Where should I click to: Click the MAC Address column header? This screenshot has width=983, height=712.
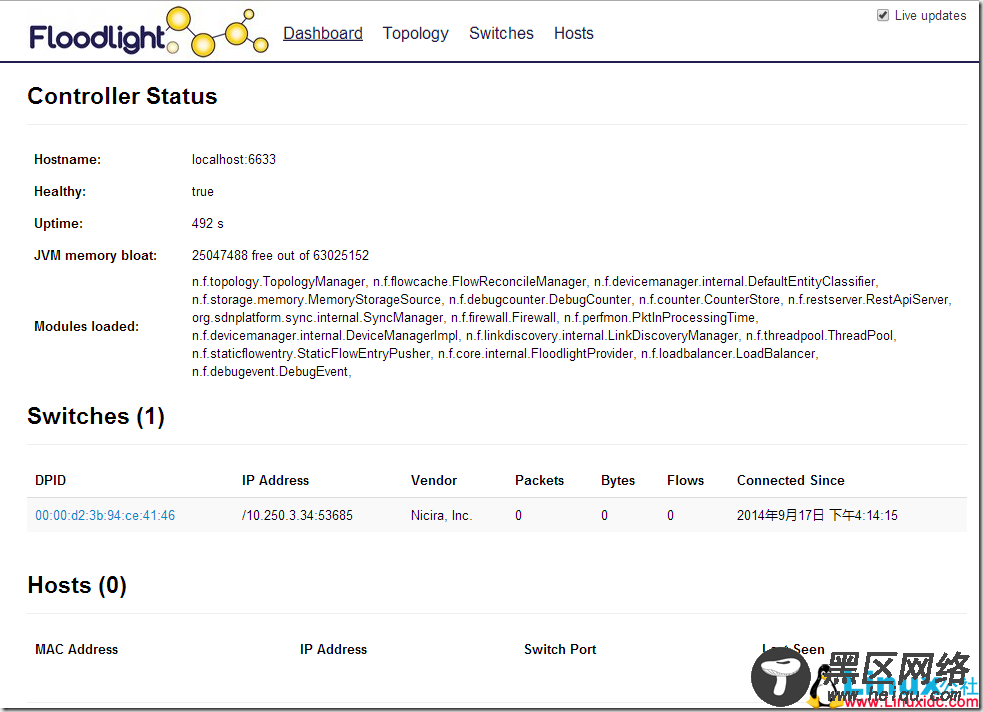pyautogui.click(x=76, y=649)
